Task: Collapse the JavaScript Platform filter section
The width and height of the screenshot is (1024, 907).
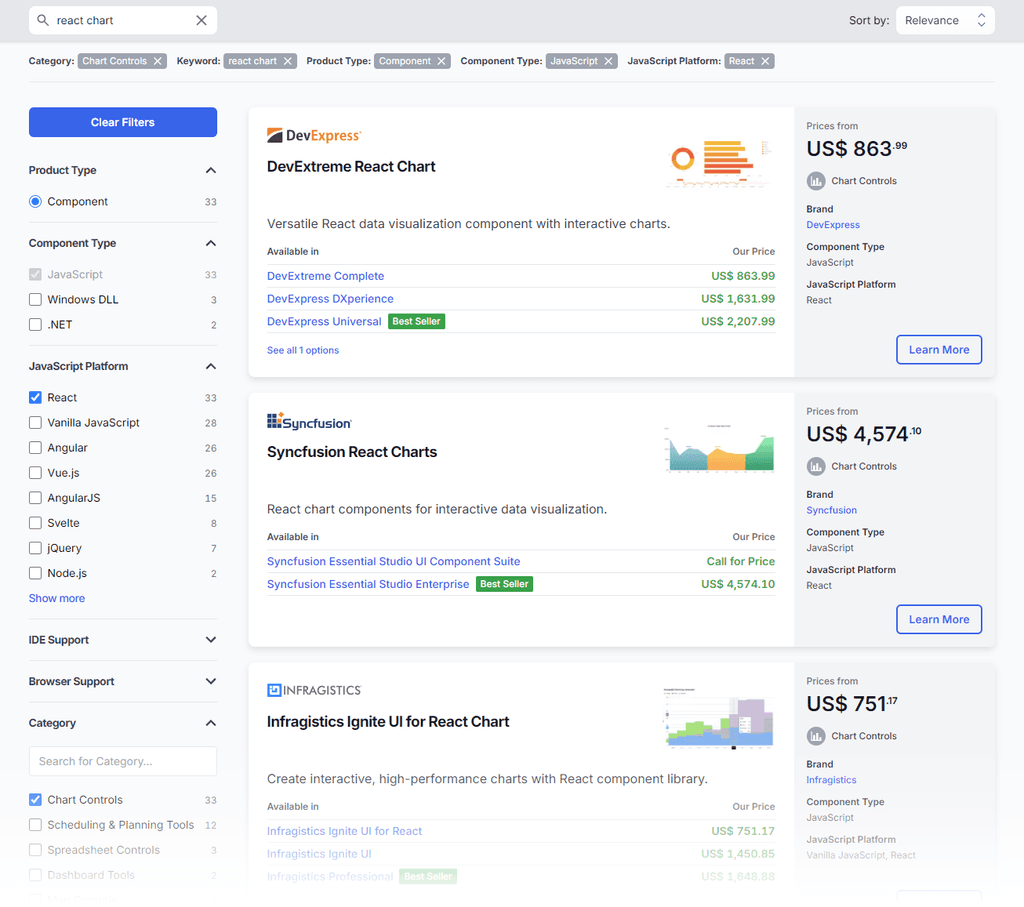Action: (210, 366)
